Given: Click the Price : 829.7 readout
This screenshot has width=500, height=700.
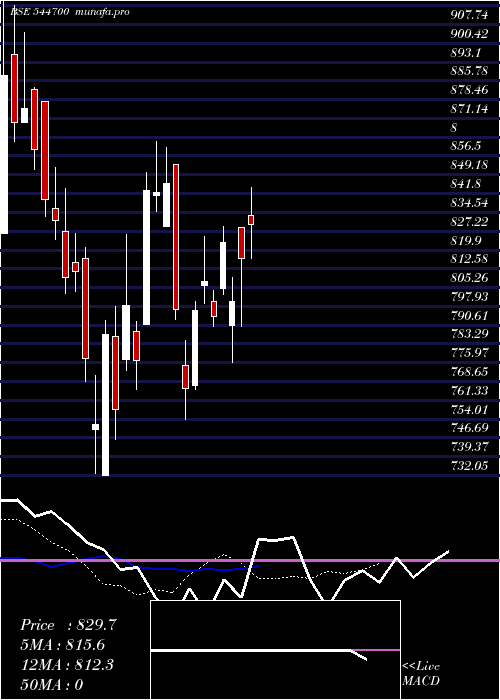Looking at the screenshot, I should click(68, 625).
